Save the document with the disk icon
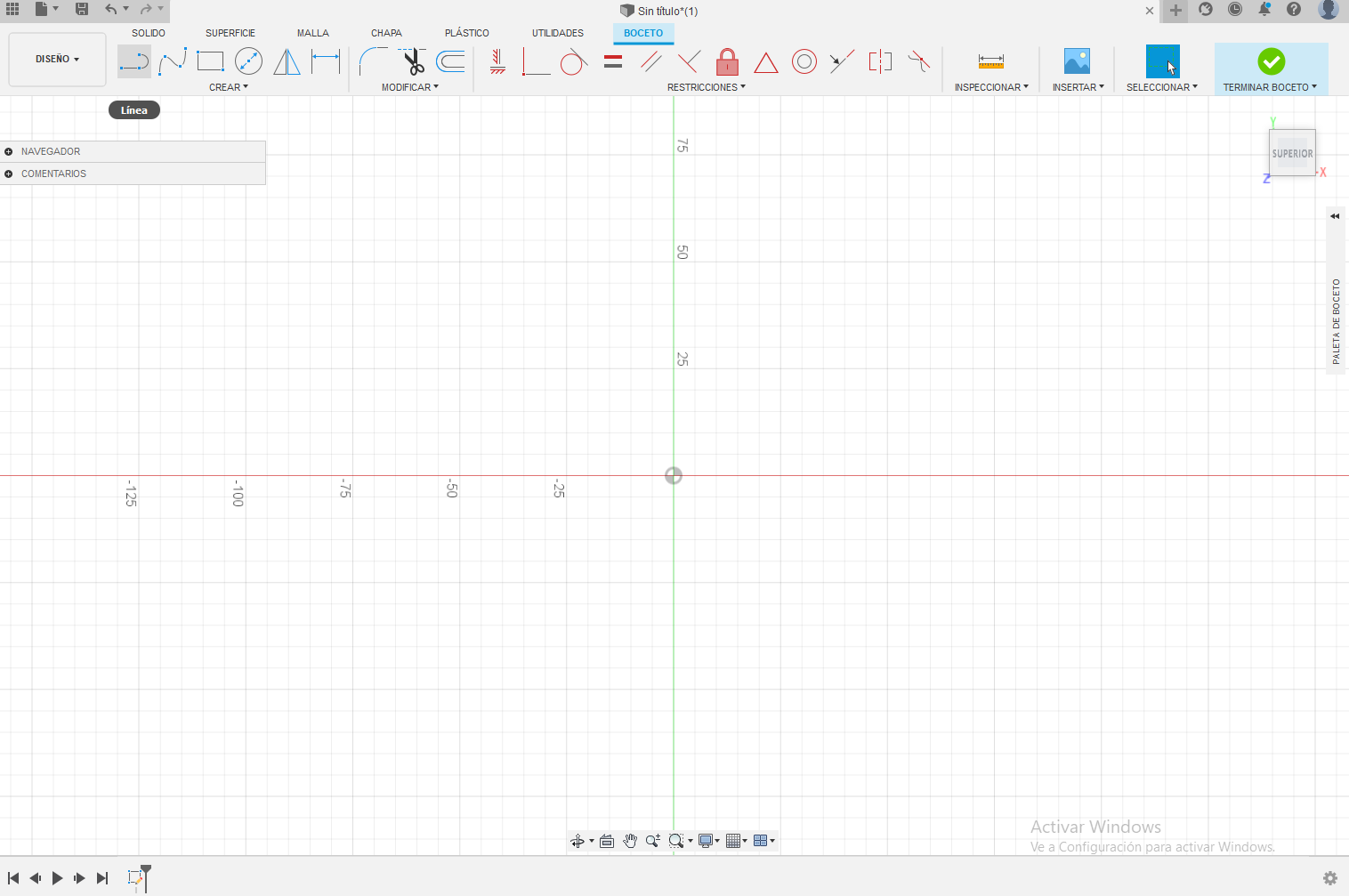 [82, 9]
